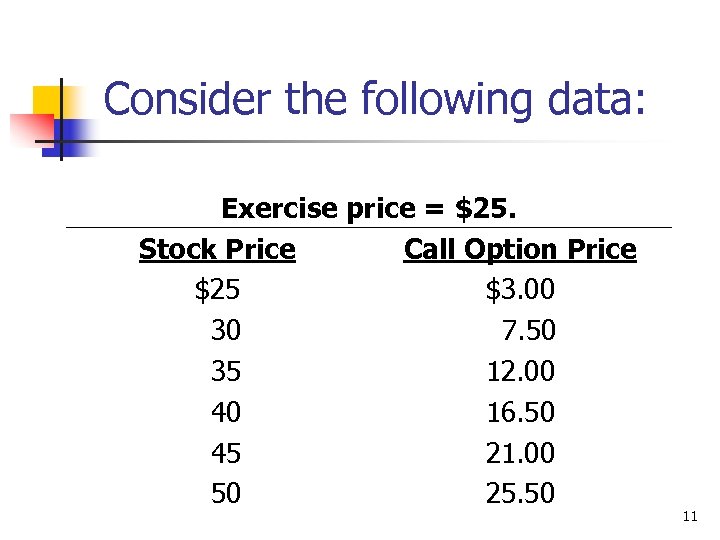
Task: Click the stock price value 50
Action: click(226, 493)
